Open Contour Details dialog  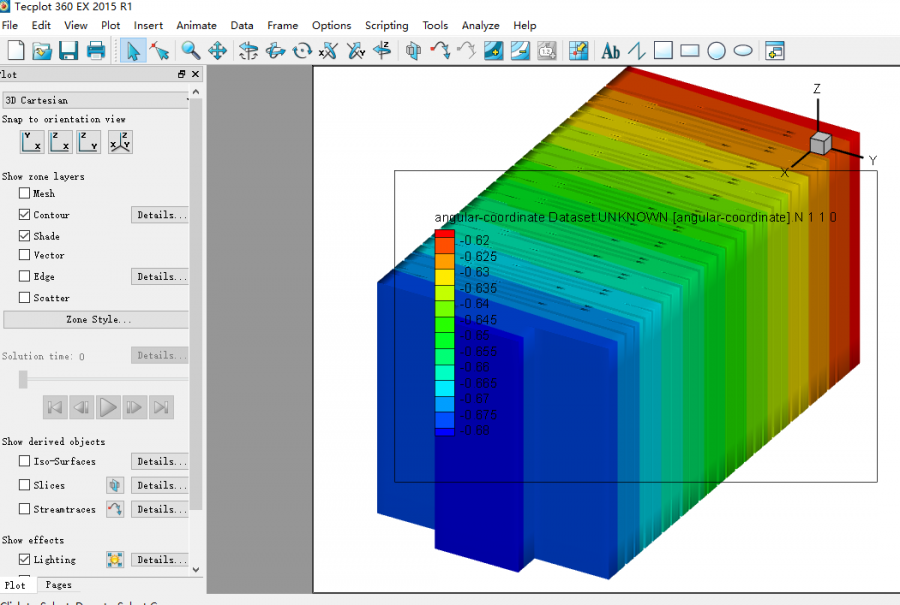[159, 215]
